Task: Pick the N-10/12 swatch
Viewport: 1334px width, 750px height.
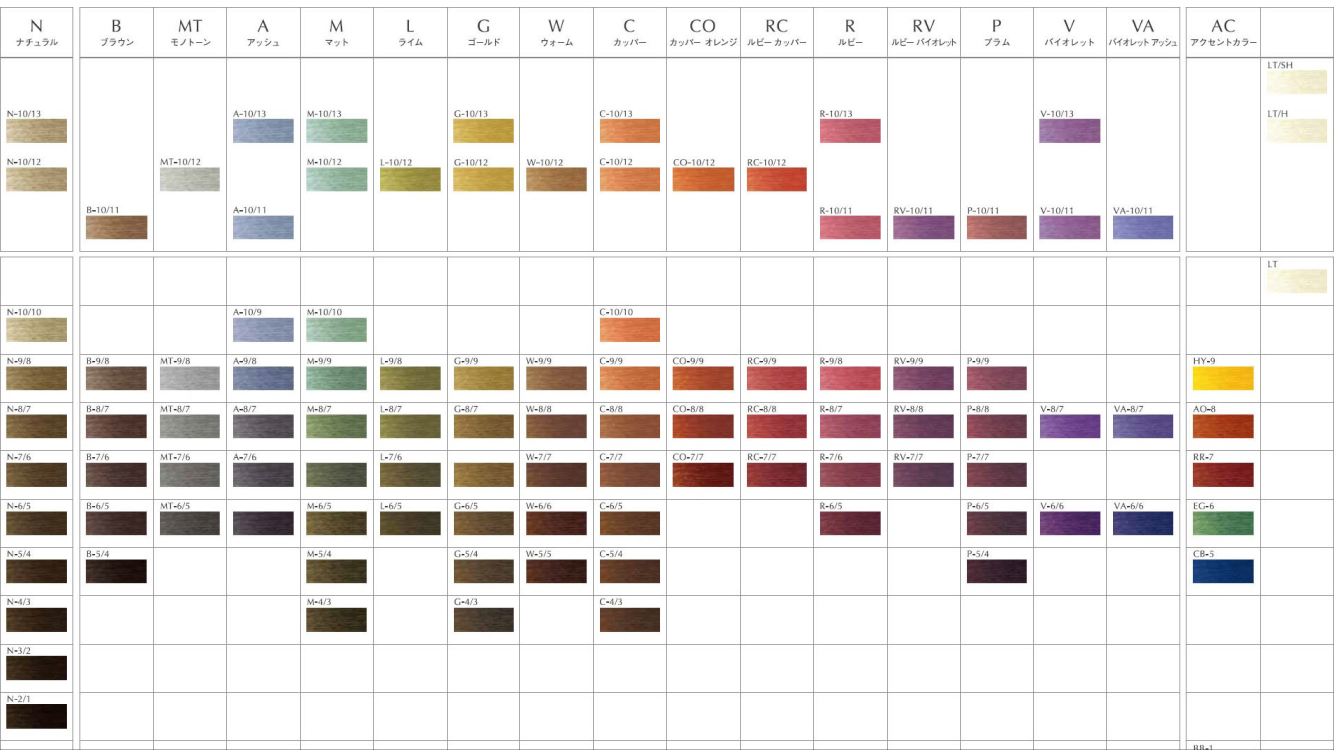Action: point(36,179)
